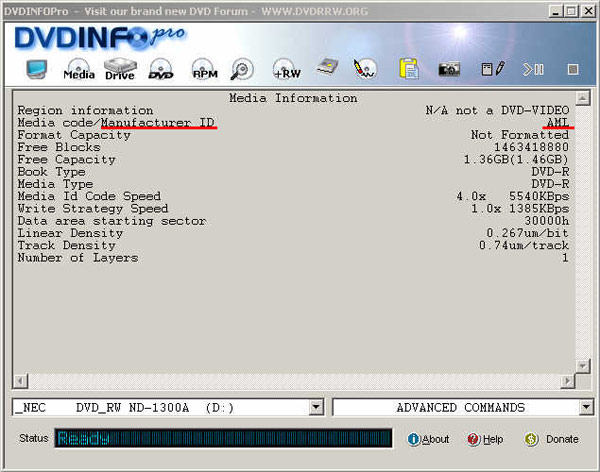Click the DVD disc toolbar icon
The height and width of the screenshot is (472, 600).
pos(161,69)
